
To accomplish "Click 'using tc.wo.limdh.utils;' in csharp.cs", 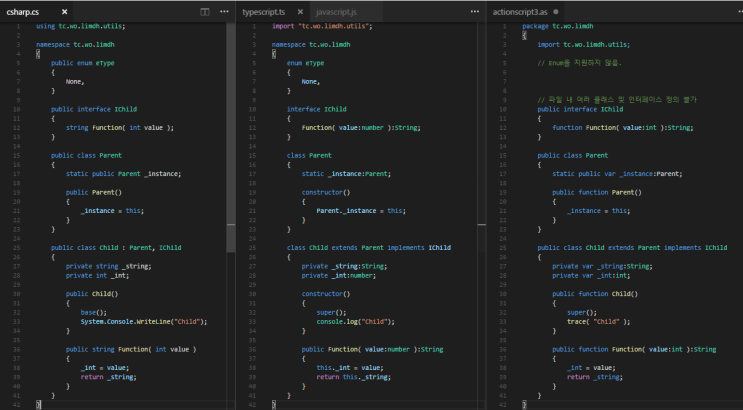I will [81, 26].
